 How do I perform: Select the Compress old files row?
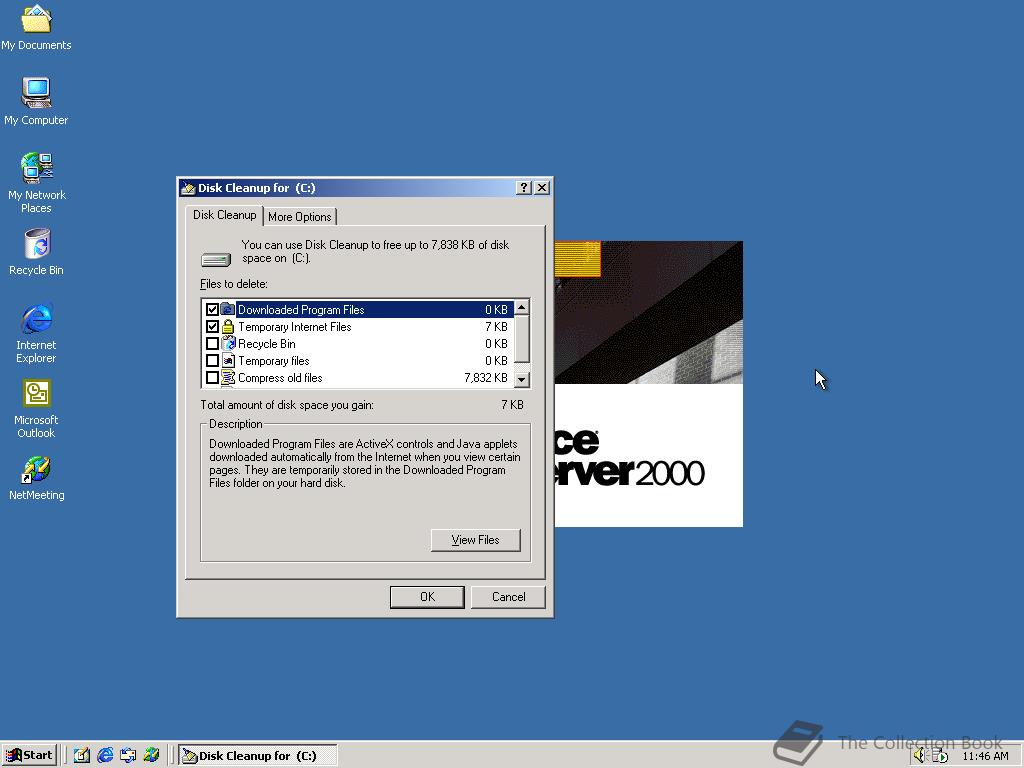pos(359,377)
